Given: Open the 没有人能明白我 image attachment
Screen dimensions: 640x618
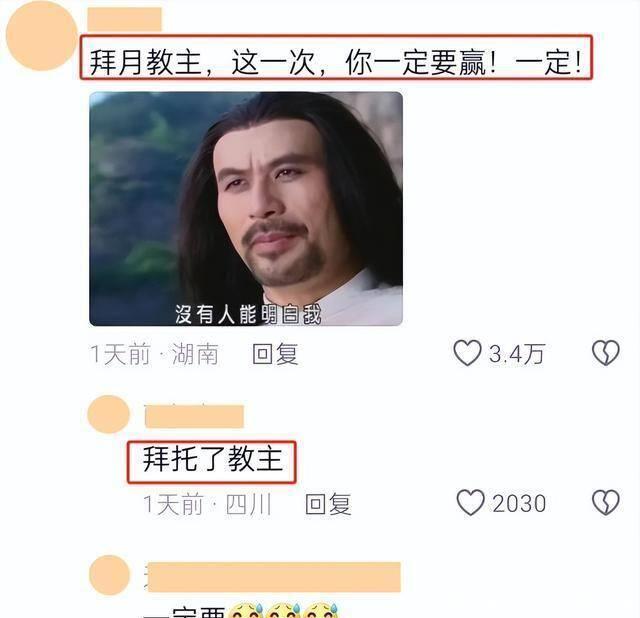Looking at the screenshot, I should 246,209.
